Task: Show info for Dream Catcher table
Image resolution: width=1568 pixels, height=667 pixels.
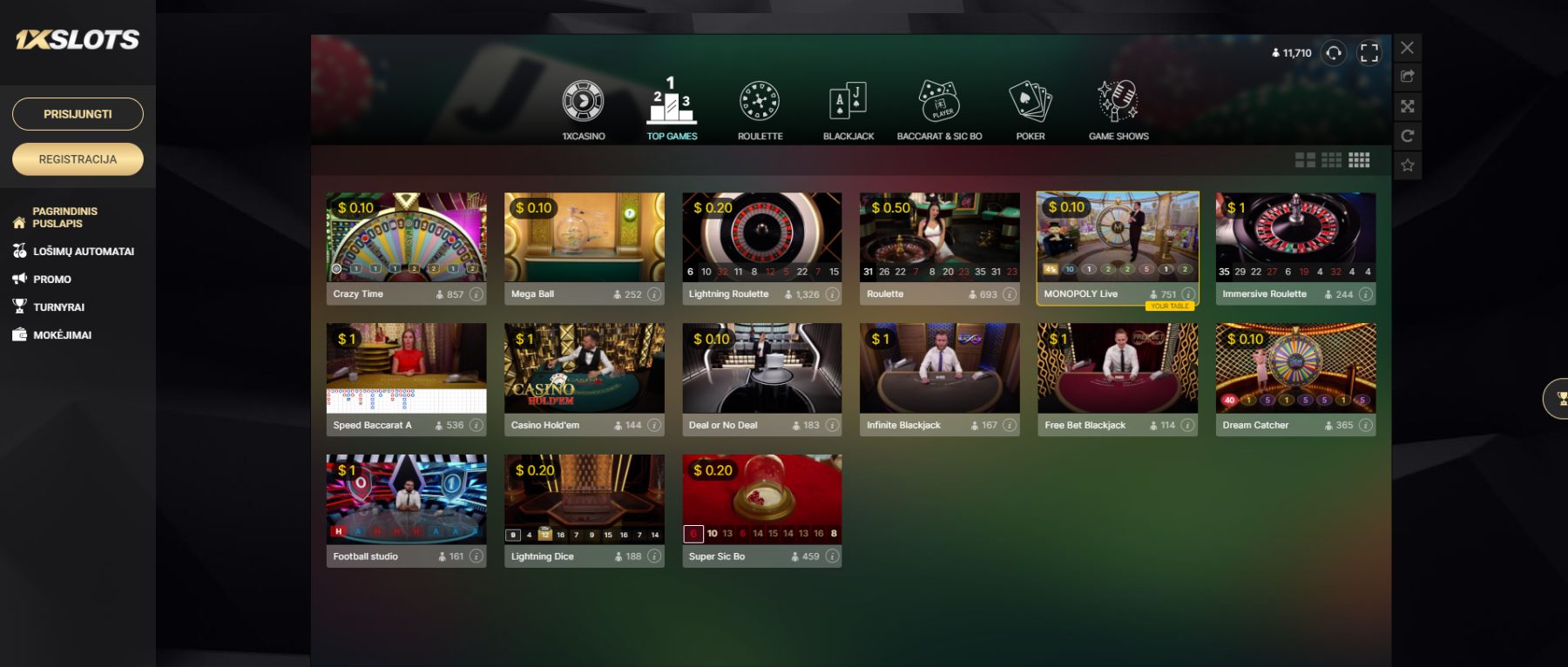Action: click(x=1365, y=426)
